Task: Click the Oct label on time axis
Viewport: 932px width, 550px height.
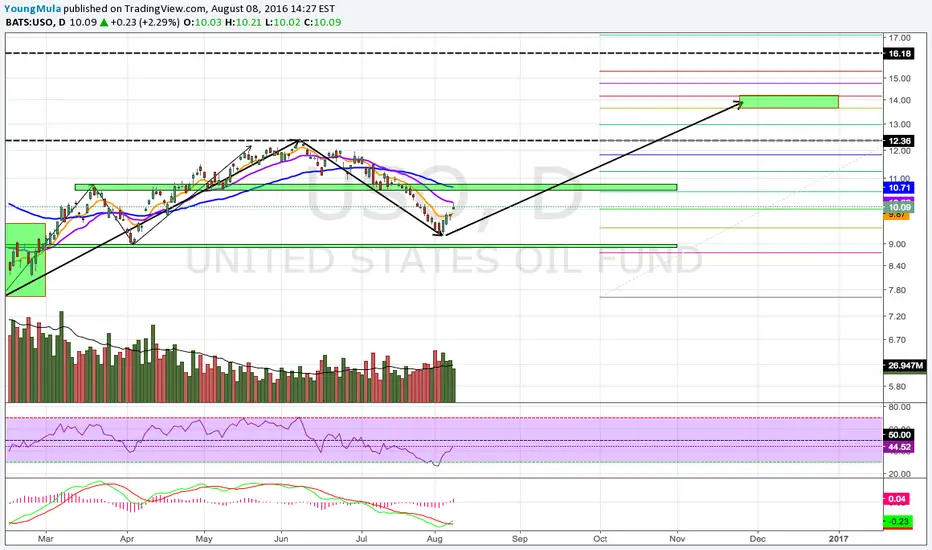Action: (600, 539)
